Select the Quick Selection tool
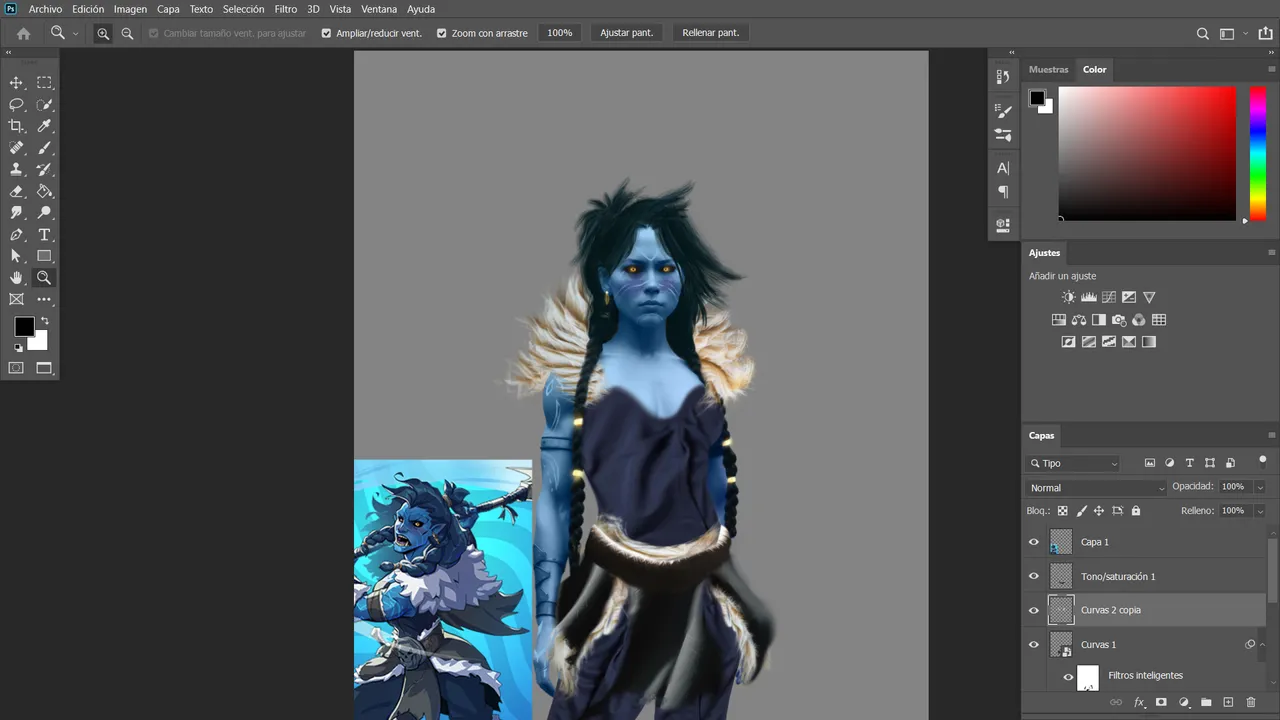 [x=44, y=105]
